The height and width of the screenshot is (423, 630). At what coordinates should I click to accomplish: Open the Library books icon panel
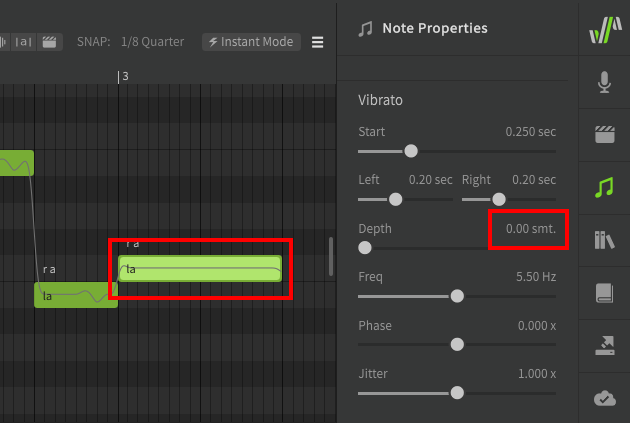click(604, 239)
